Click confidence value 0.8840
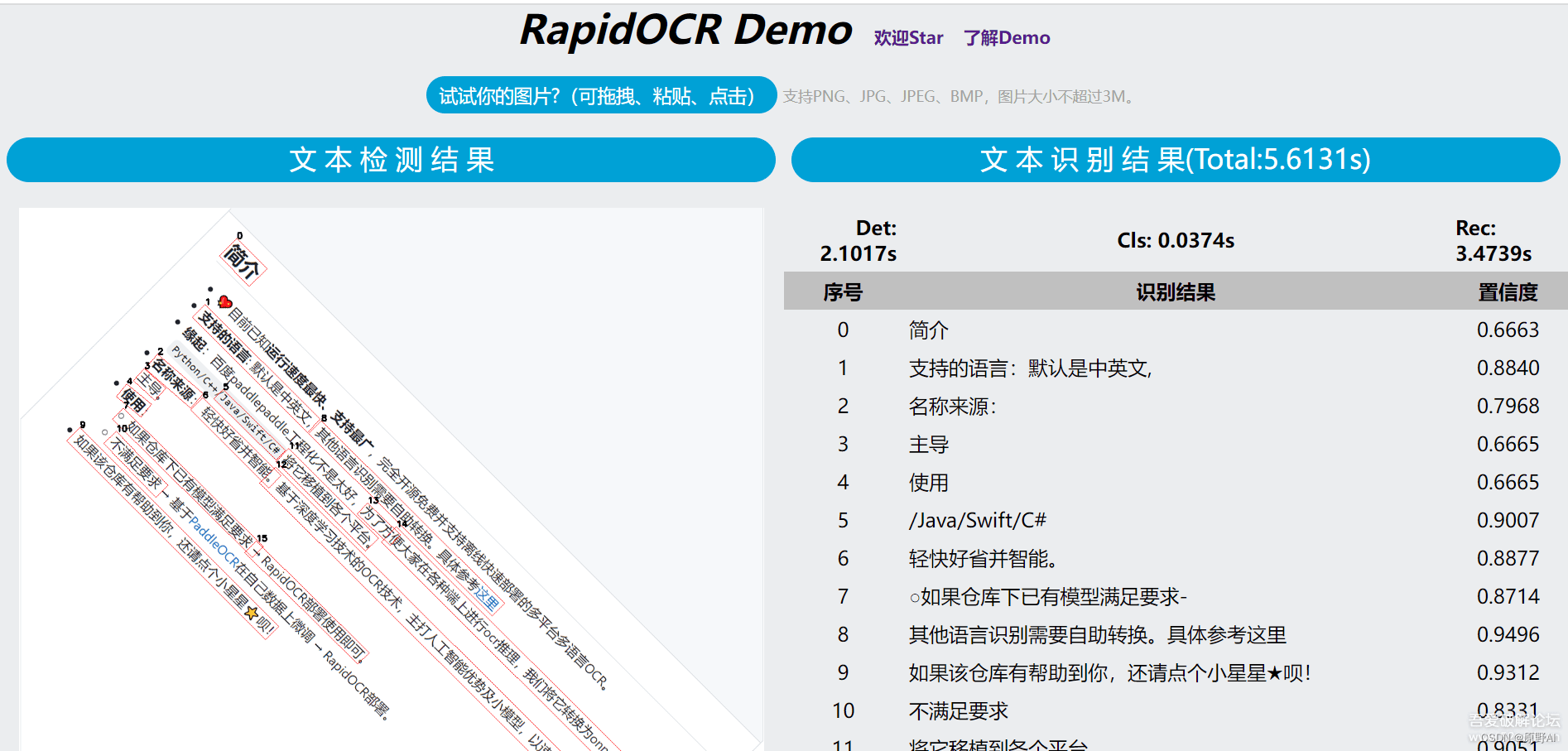Screen dimensions: 1568x751 pyautogui.click(x=1508, y=368)
